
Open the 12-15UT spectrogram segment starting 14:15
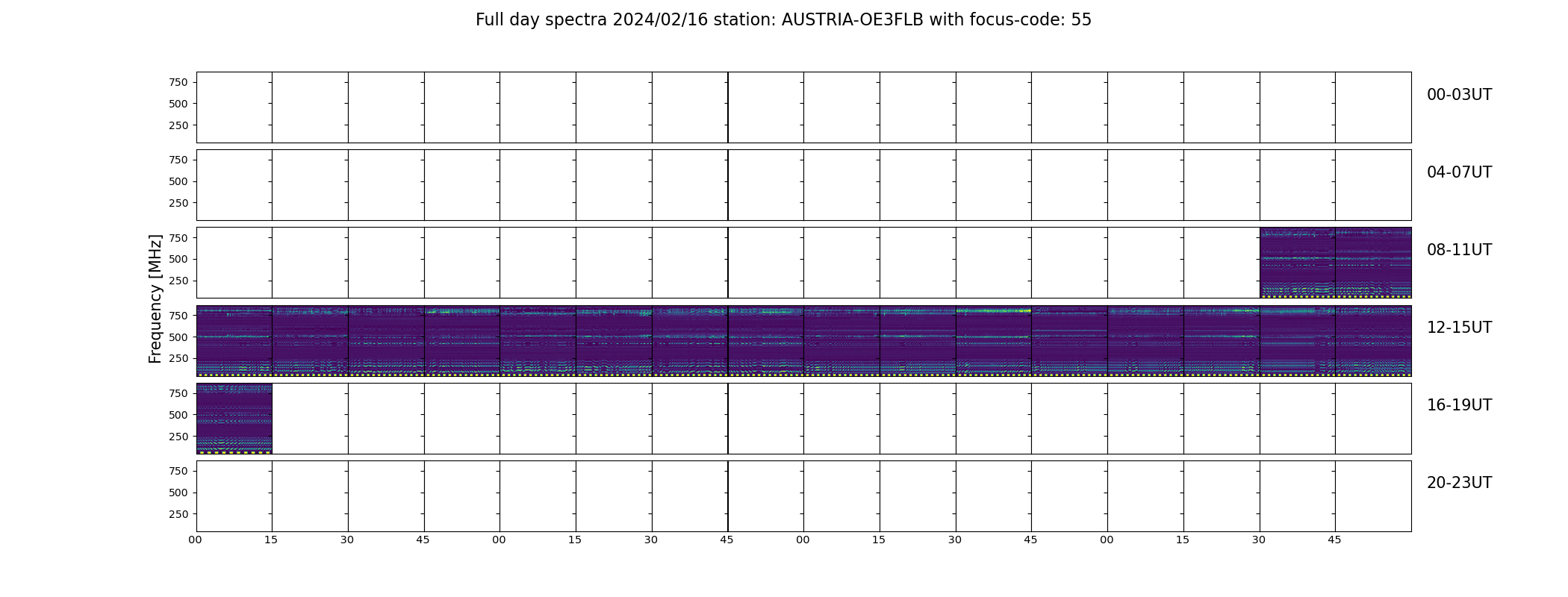[918, 341]
